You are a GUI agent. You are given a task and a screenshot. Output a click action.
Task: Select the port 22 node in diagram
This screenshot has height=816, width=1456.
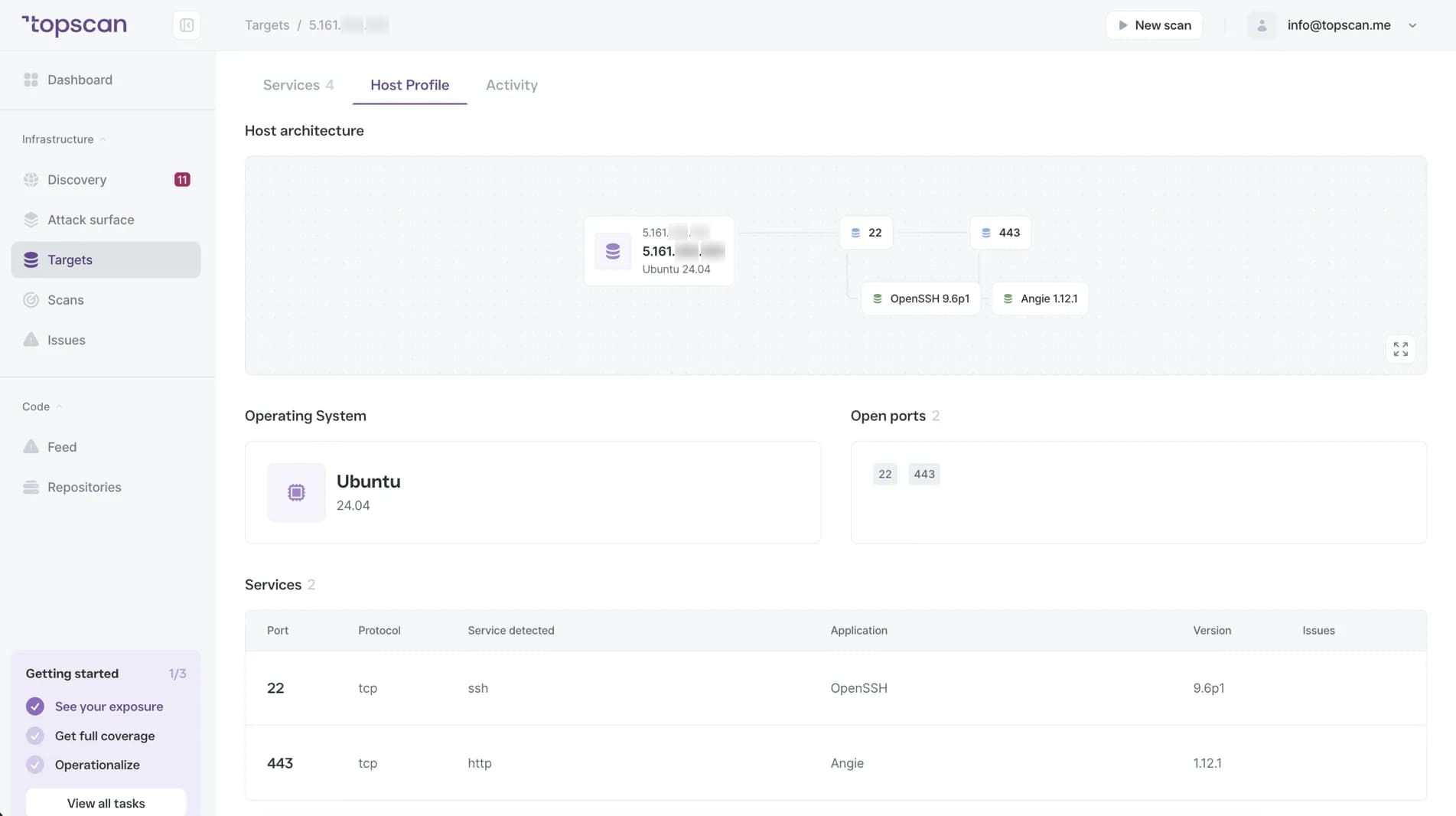pyautogui.click(x=866, y=233)
